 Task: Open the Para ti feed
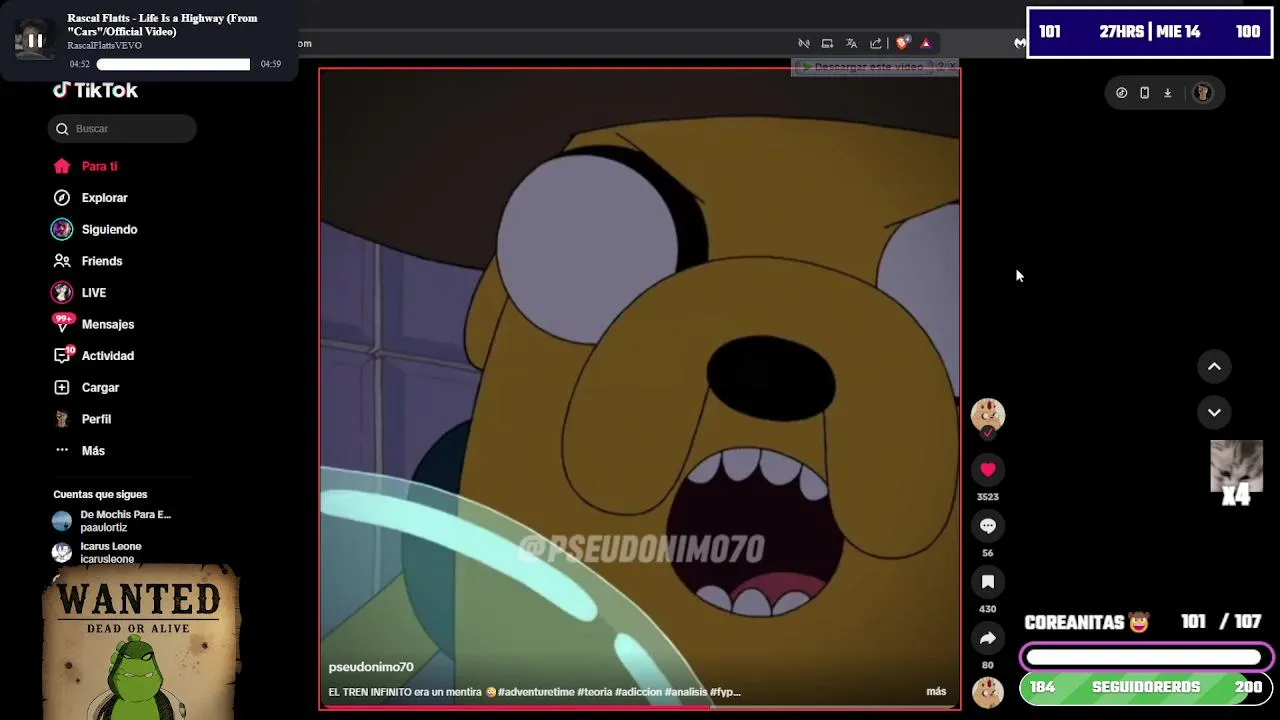99,166
